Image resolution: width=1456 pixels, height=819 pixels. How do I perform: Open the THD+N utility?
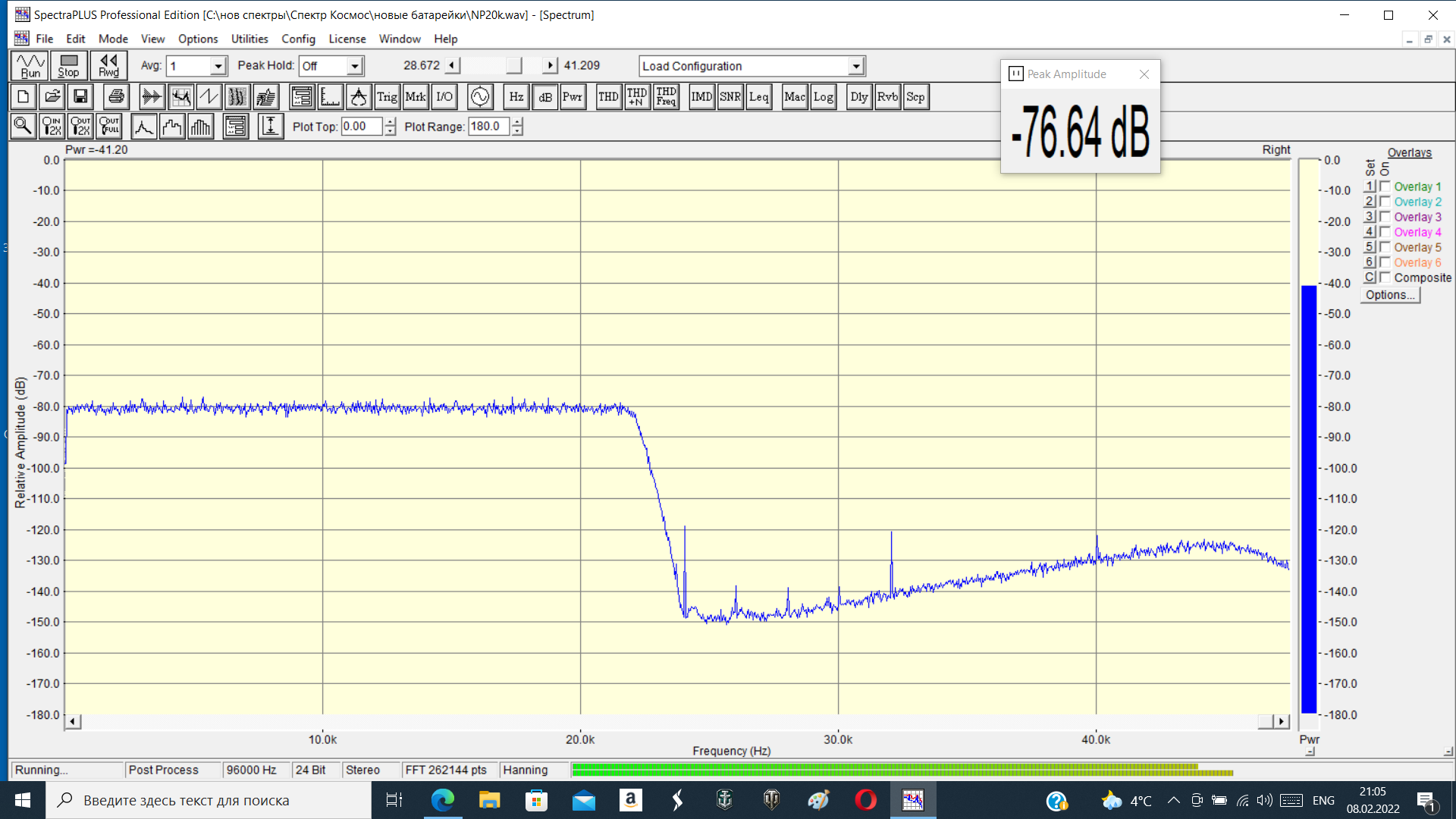pyautogui.click(x=637, y=97)
